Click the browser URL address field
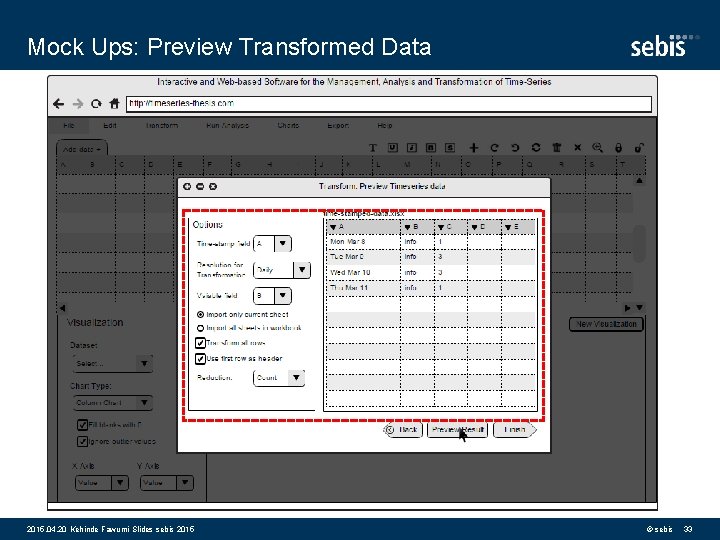 (389, 104)
